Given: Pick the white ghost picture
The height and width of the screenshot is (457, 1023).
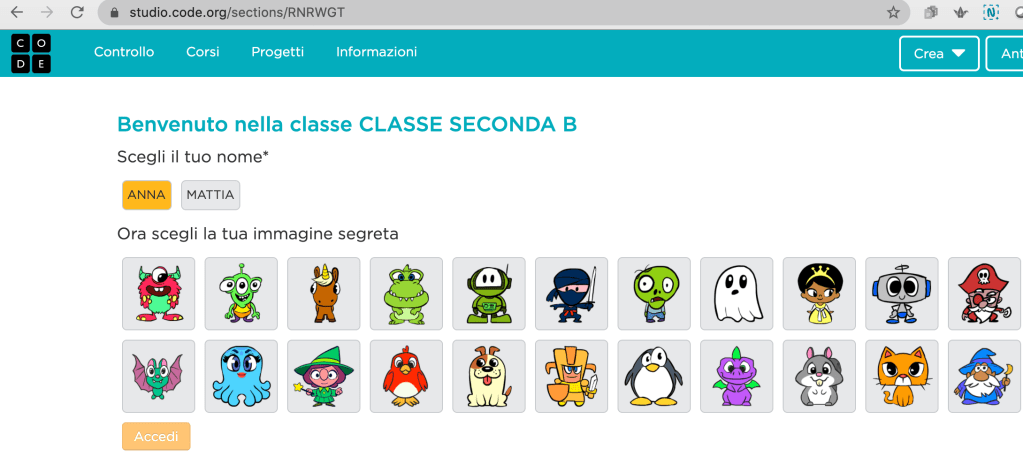Looking at the screenshot, I should [737, 294].
